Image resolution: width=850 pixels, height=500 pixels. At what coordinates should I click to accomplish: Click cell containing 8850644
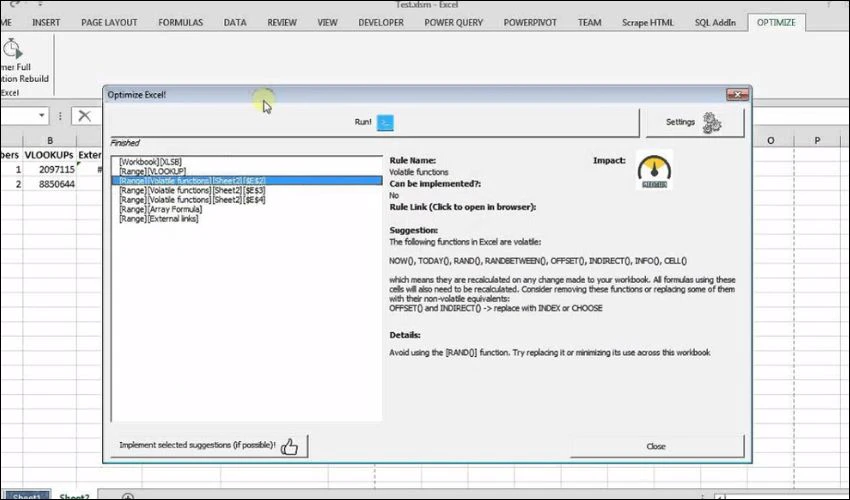click(49, 184)
